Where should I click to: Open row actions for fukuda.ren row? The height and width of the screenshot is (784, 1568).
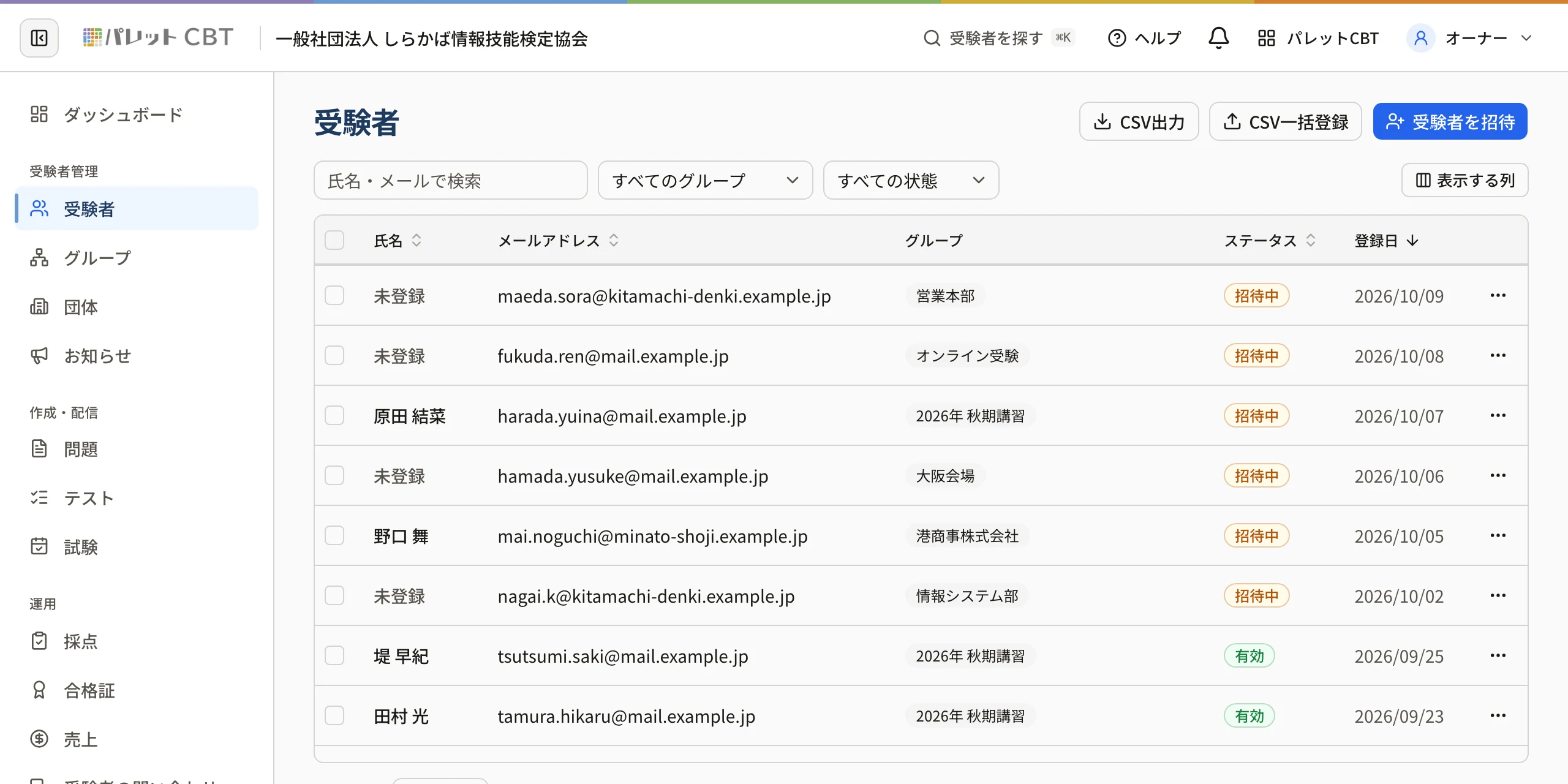pos(1498,356)
